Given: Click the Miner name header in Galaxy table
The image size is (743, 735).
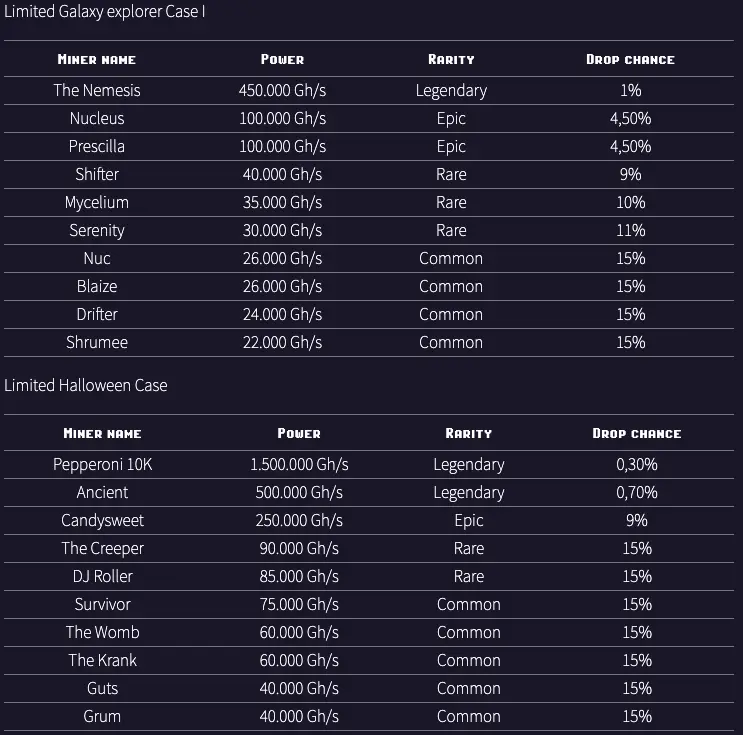Looking at the screenshot, I should (x=97, y=59).
